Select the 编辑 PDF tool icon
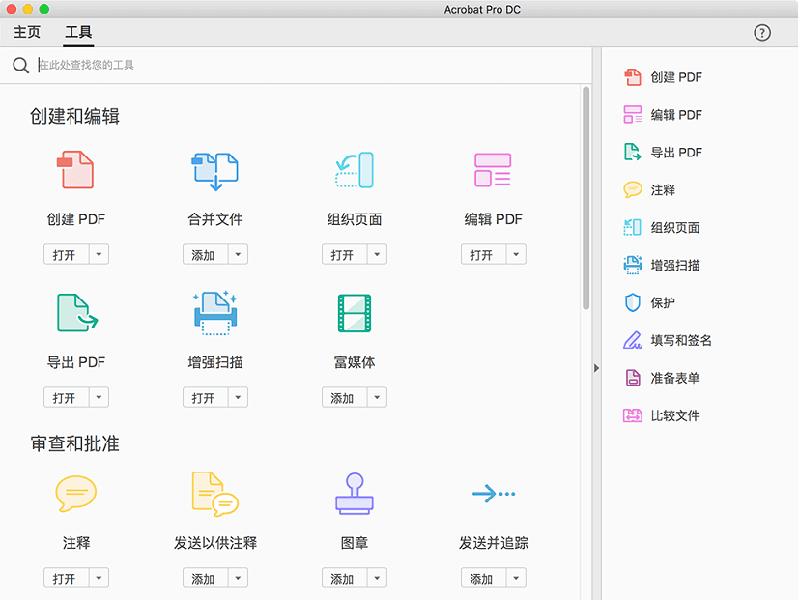Image resolution: width=800 pixels, height=600 pixels. [492, 170]
